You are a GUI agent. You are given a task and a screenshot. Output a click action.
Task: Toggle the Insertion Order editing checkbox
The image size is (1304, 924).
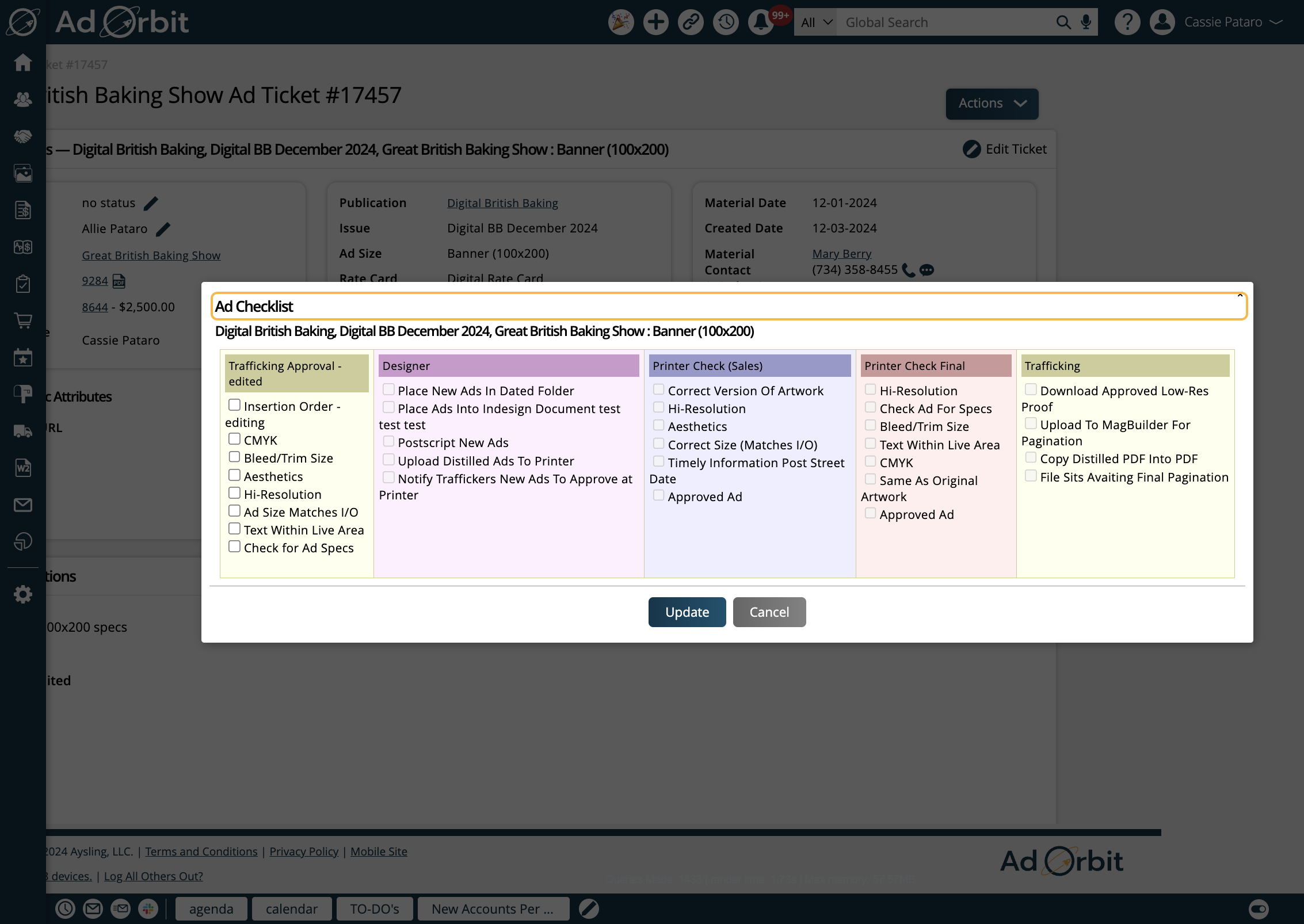point(234,404)
